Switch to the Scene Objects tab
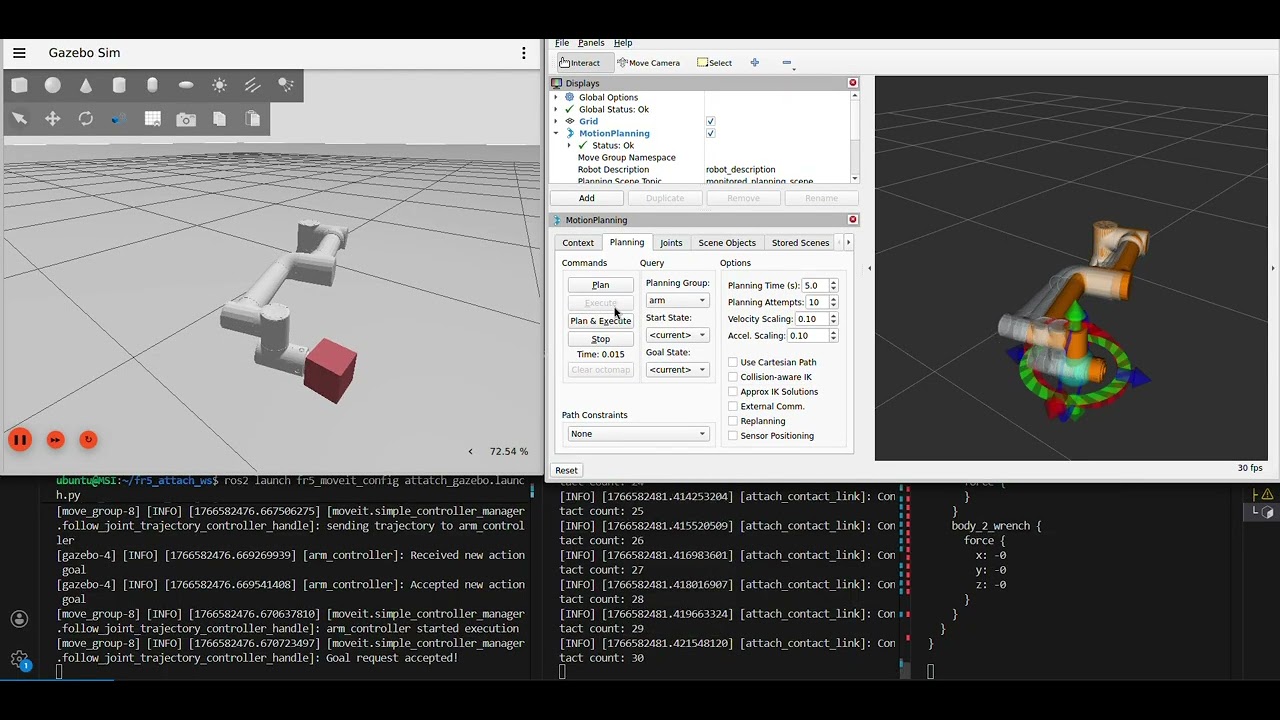1280x720 pixels. coord(727,243)
